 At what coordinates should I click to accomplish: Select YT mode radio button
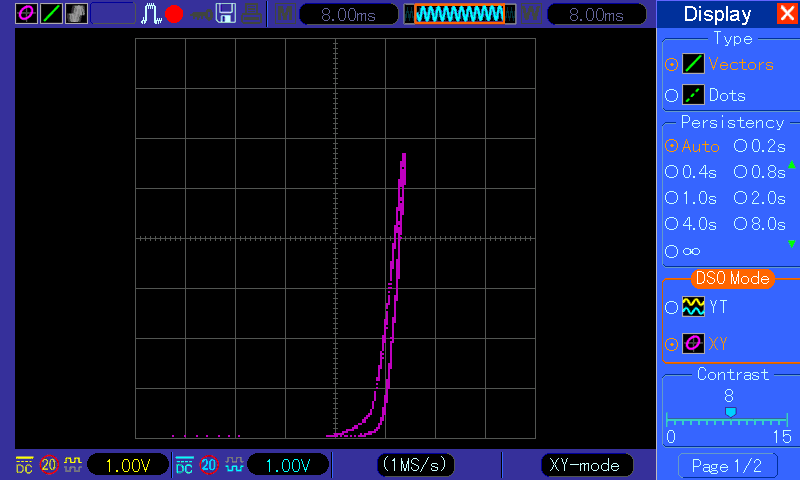tap(671, 308)
